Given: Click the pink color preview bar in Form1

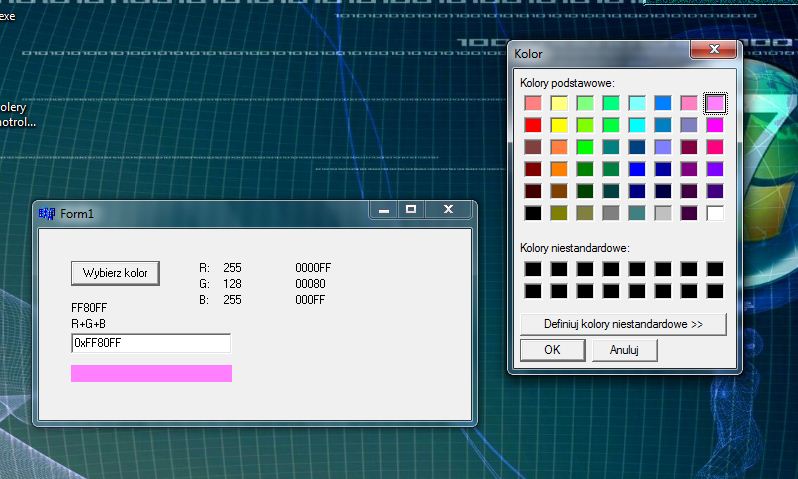Looking at the screenshot, I should click(152, 373).
